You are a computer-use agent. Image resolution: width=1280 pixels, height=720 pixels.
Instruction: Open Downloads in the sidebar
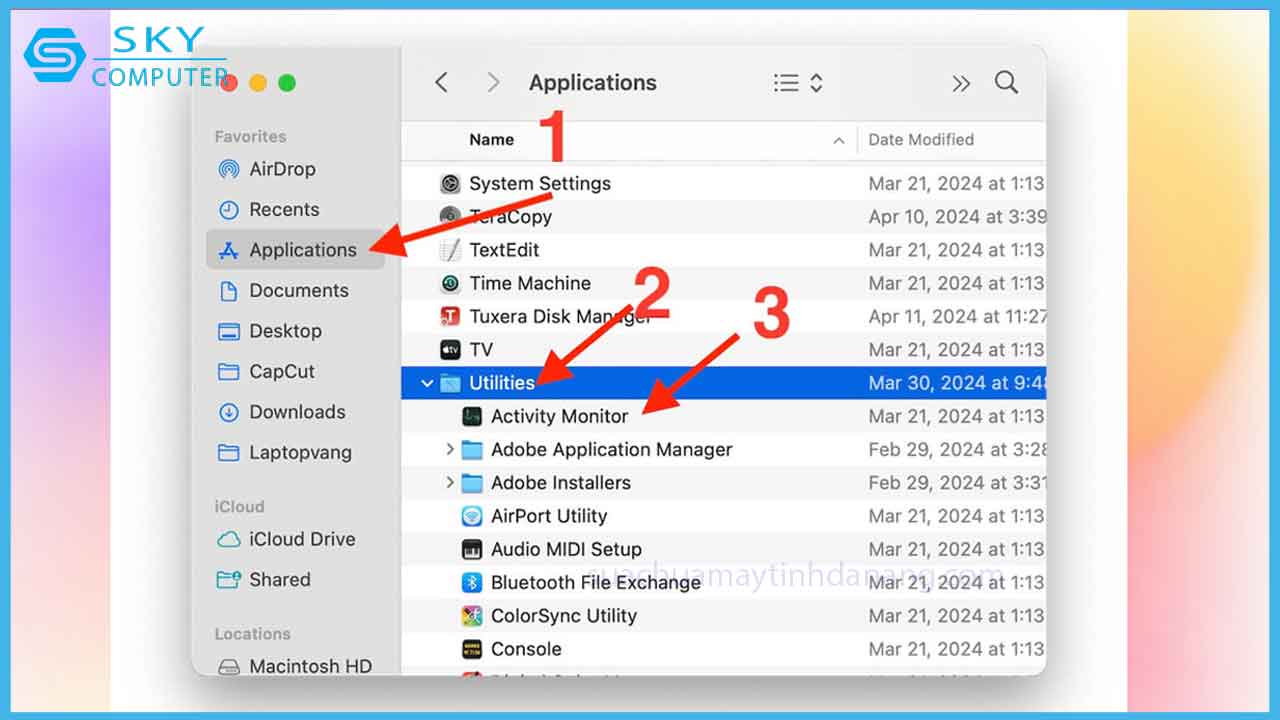click(281, 412)
